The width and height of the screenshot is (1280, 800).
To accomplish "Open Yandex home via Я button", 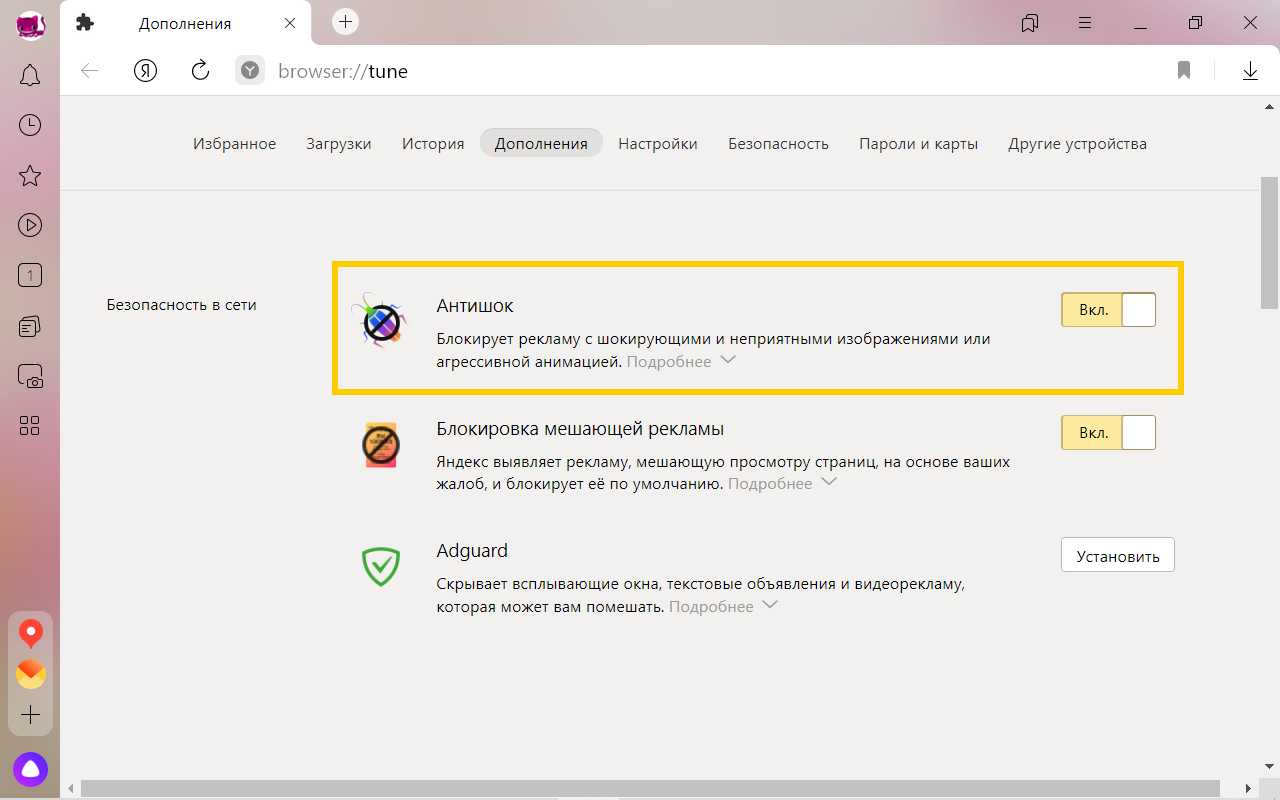I will click(146, 71).
